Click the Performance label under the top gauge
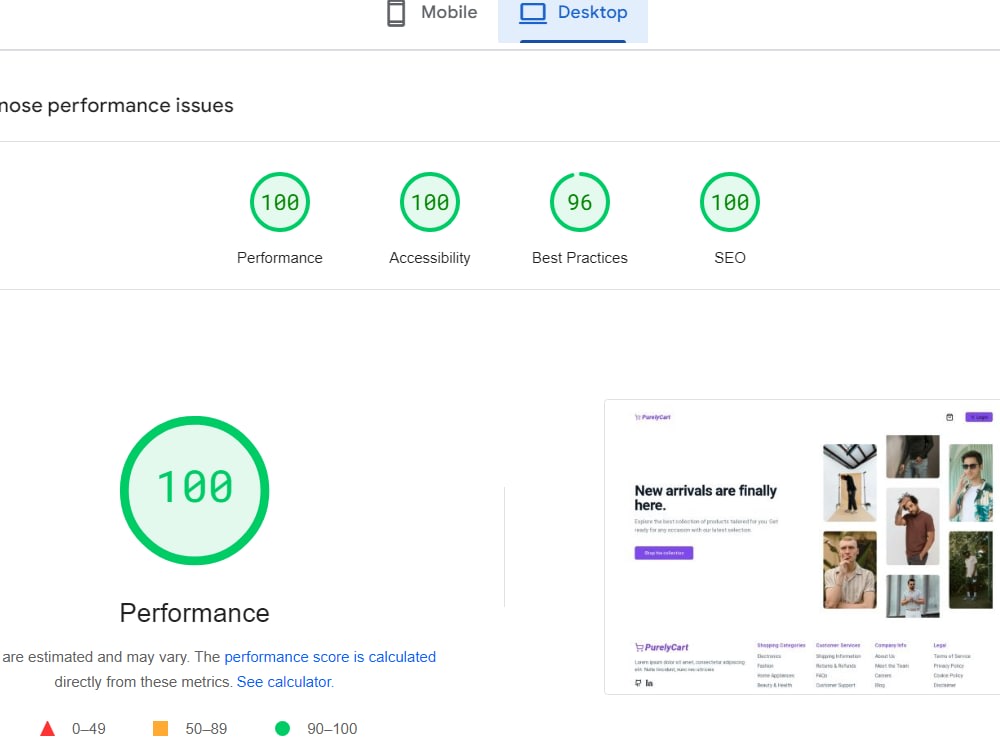The image size is (1000, 750). pos(279,257)
